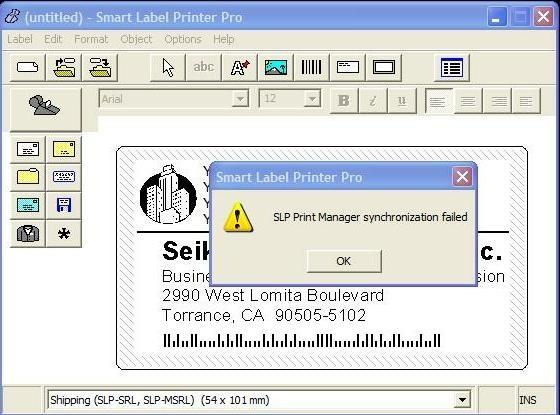This screenshot has height=415, width=560.
Task: Open the Options menu
Action: 183,39
